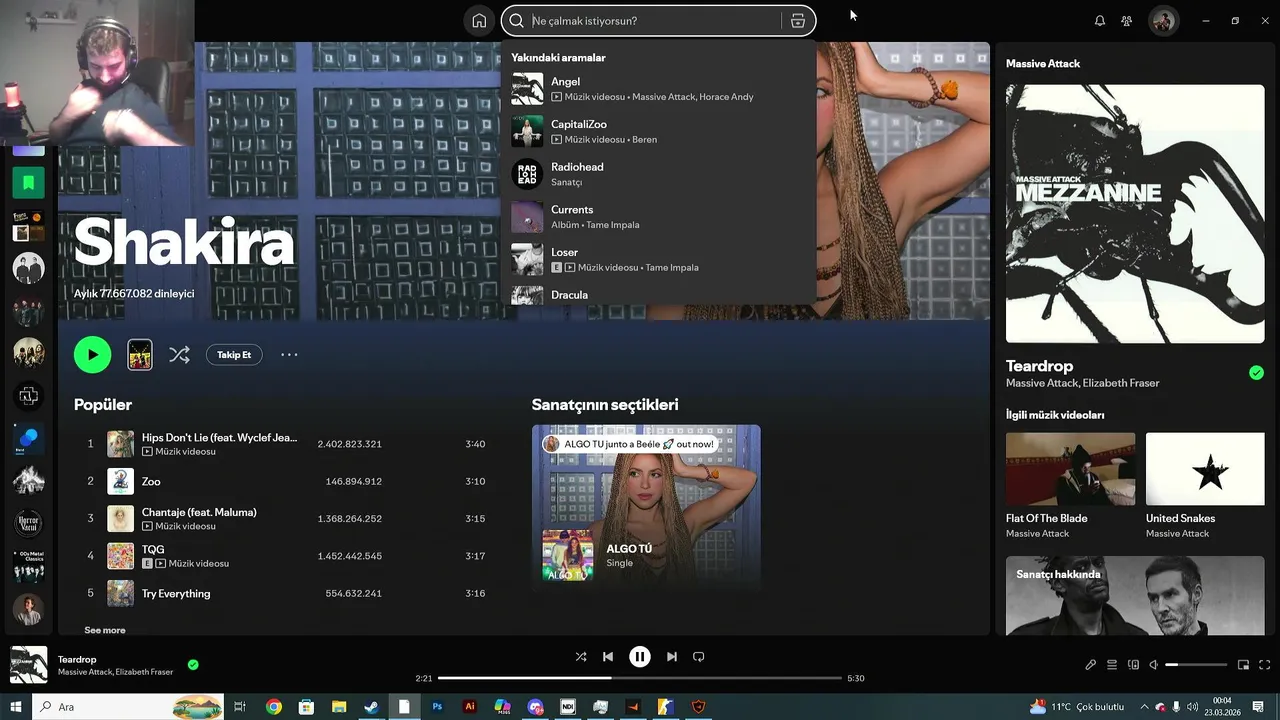Screen dimensions: 1280x720
Task: Select Dracula from recent searches
Action: tap(658, 295)
